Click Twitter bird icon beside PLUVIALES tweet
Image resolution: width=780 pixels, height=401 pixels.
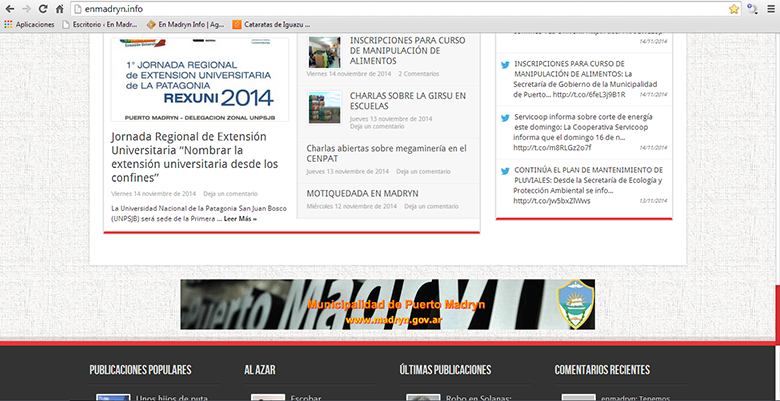click(x=506, y=171)
